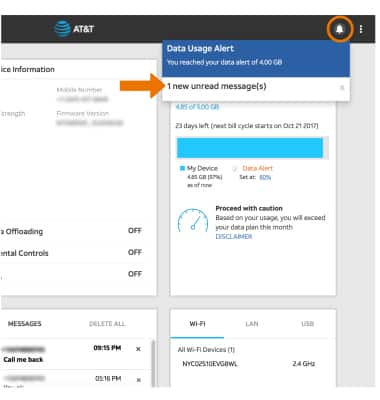Open the notifications bell icon
Viewport: 380px width, 400px height.
[x=339, y=29]
